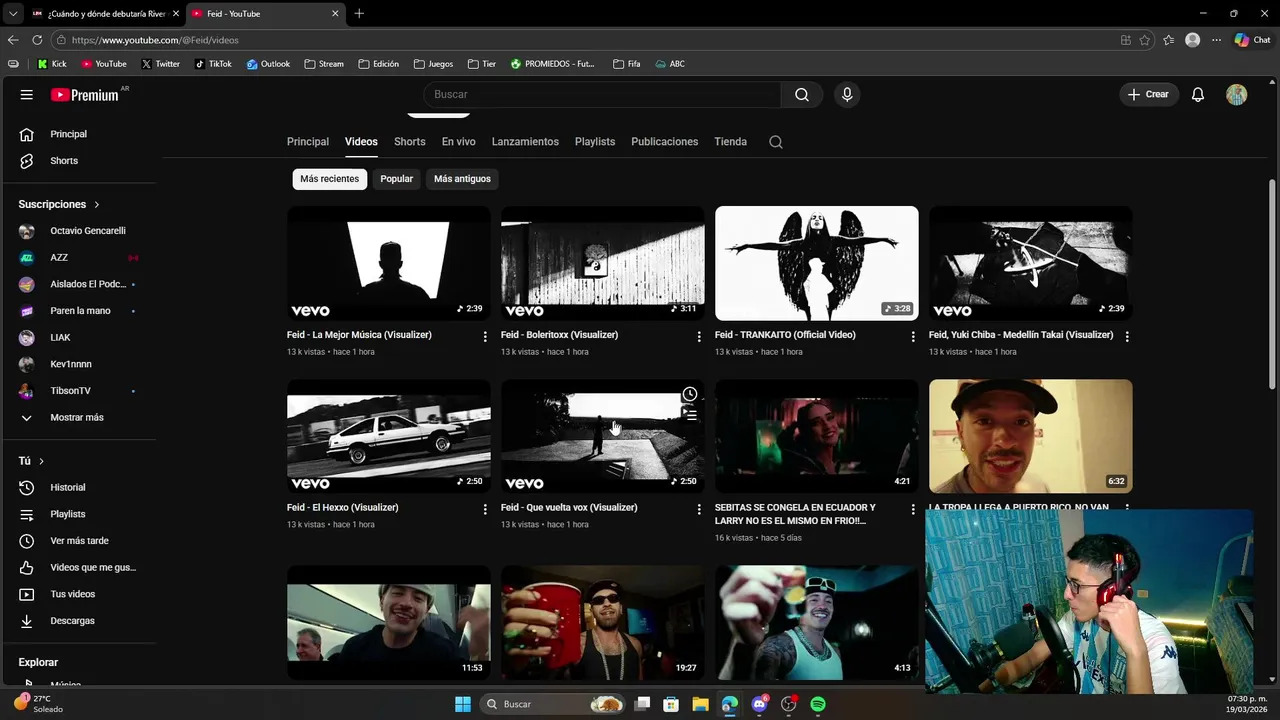Start voice search with the microphone icon
The height and width of the screenshot is (720, 1280).
click(x=847, y=95)
